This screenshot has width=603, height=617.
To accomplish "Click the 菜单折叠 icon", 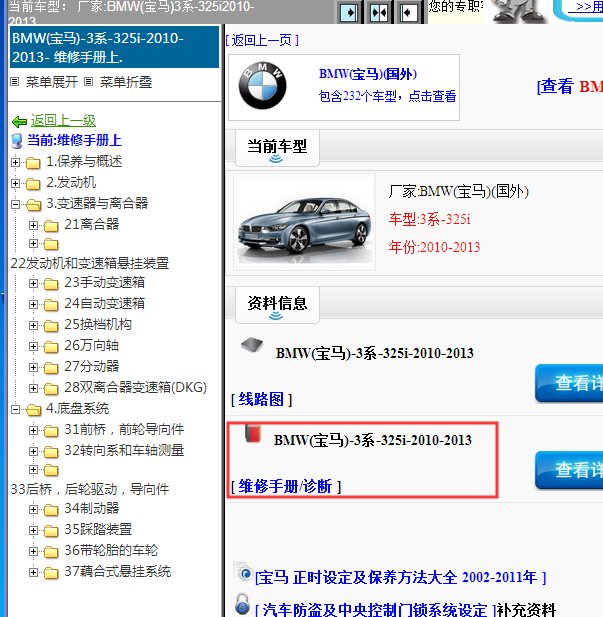I will [x=89, y=82].
